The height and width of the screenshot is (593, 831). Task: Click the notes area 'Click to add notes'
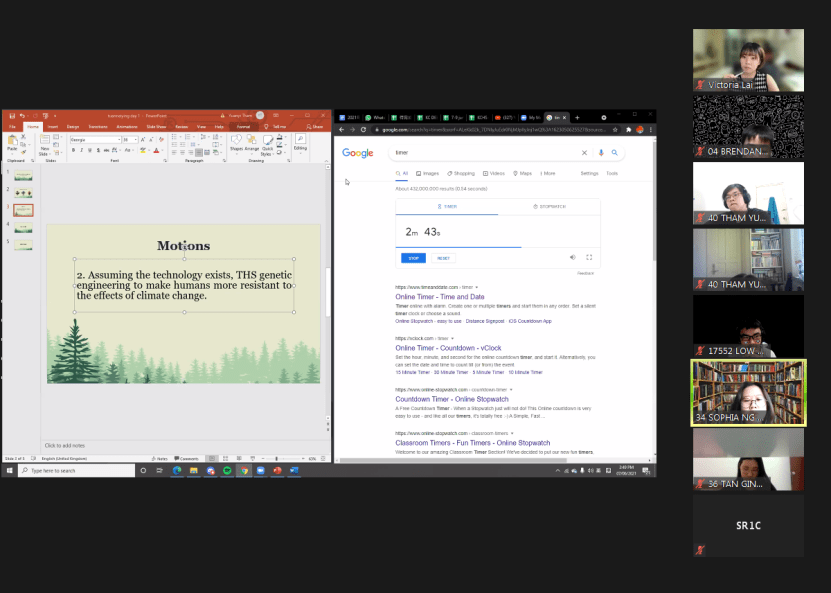click(65, 446)
